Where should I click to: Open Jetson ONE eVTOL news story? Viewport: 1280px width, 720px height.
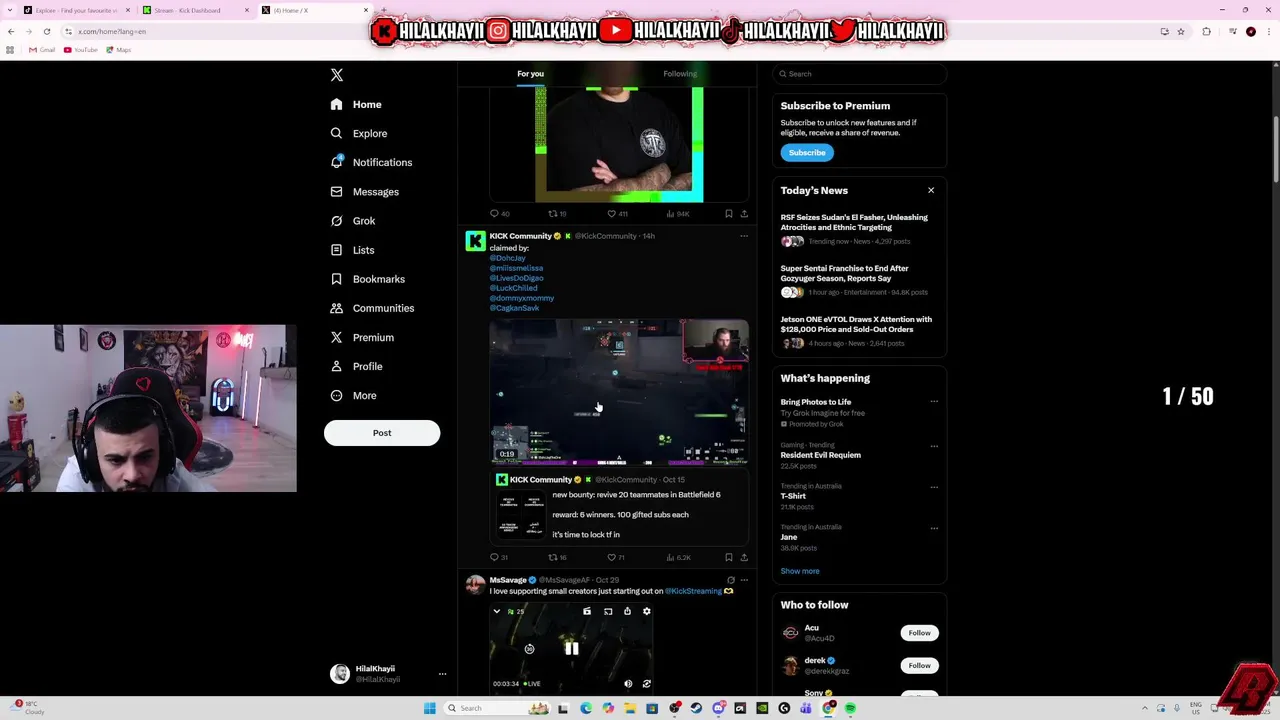pos(859,331)
